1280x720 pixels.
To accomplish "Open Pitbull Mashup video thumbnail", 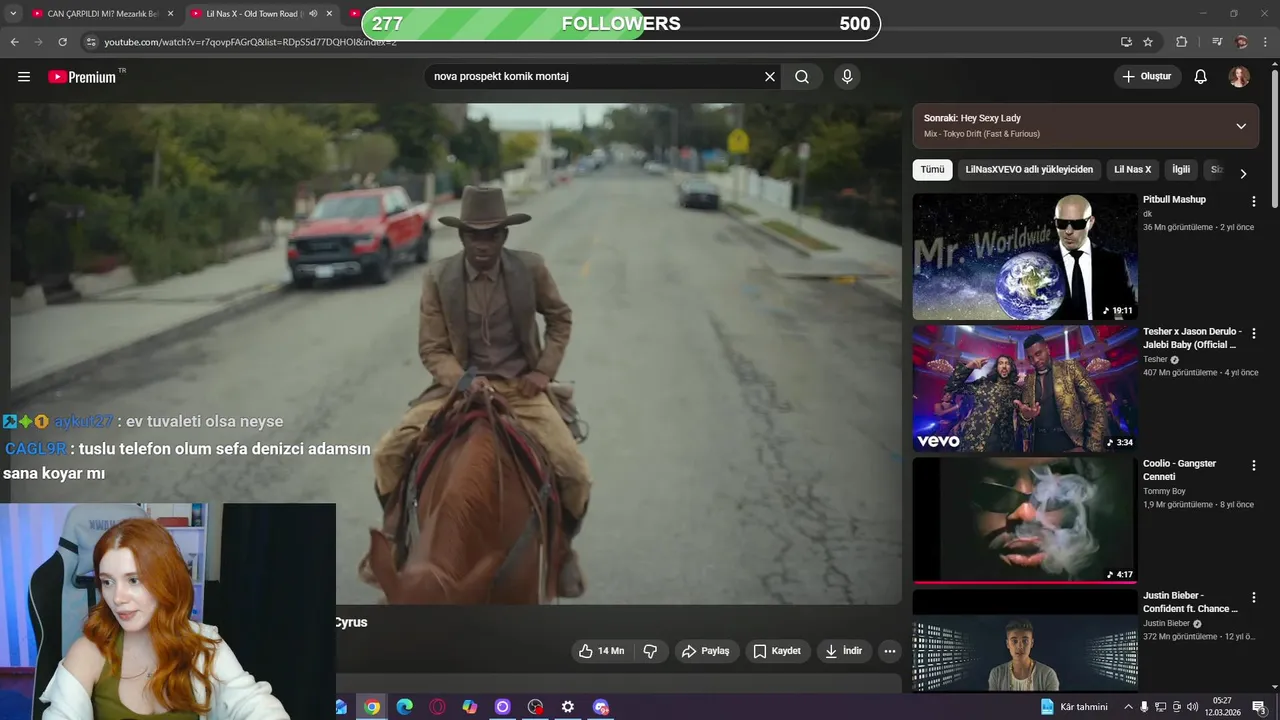I will 1025,256.
